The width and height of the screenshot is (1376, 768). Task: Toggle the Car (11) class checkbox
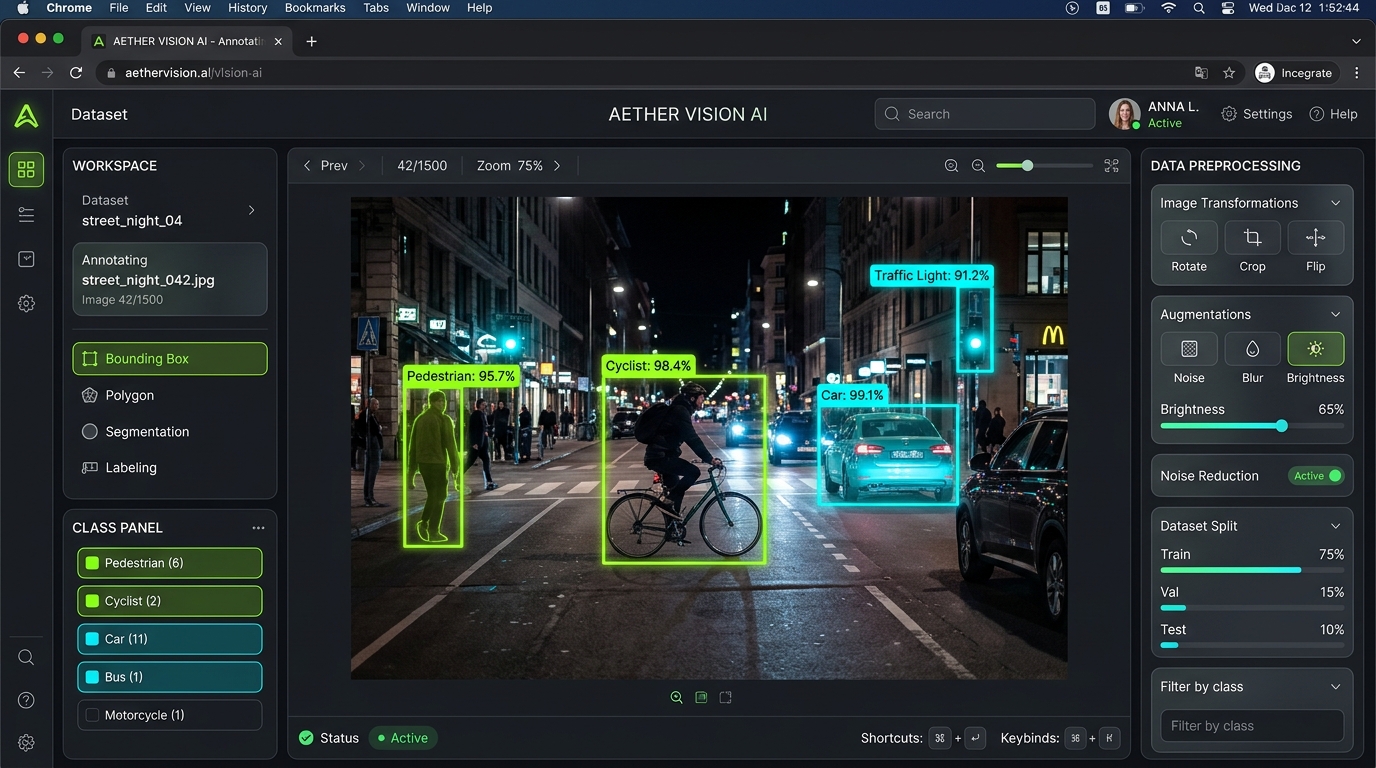[x=93, y=639]
